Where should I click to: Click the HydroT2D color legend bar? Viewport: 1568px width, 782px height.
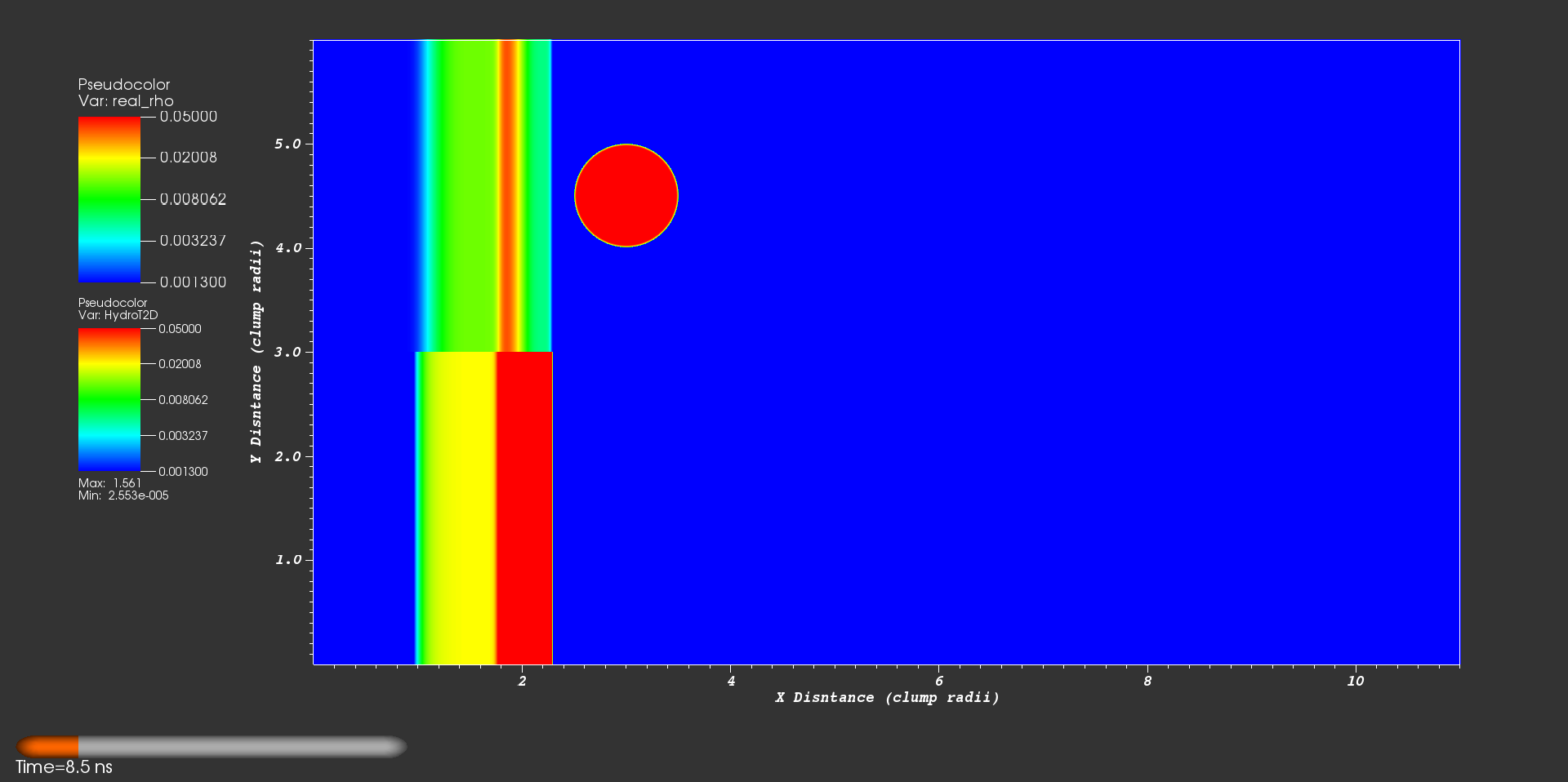(109, 400)
